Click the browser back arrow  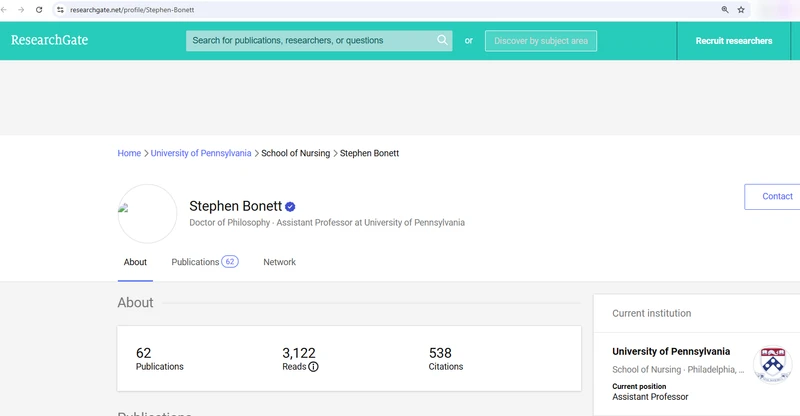4,10
